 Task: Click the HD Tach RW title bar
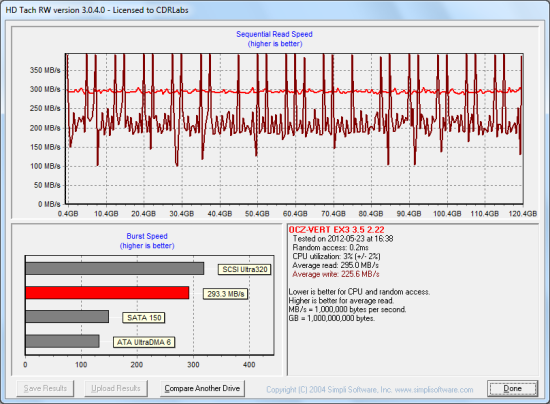pos(275,10)
